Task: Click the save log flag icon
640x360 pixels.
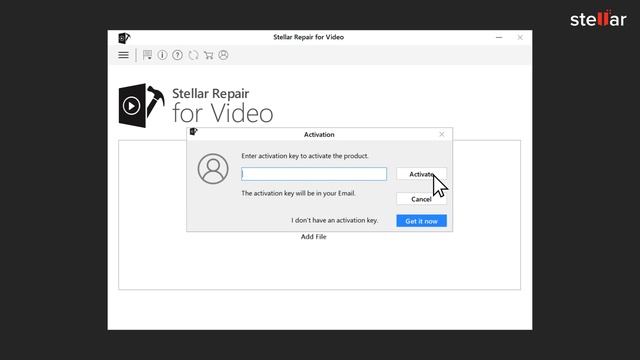Action: point(147,55)
